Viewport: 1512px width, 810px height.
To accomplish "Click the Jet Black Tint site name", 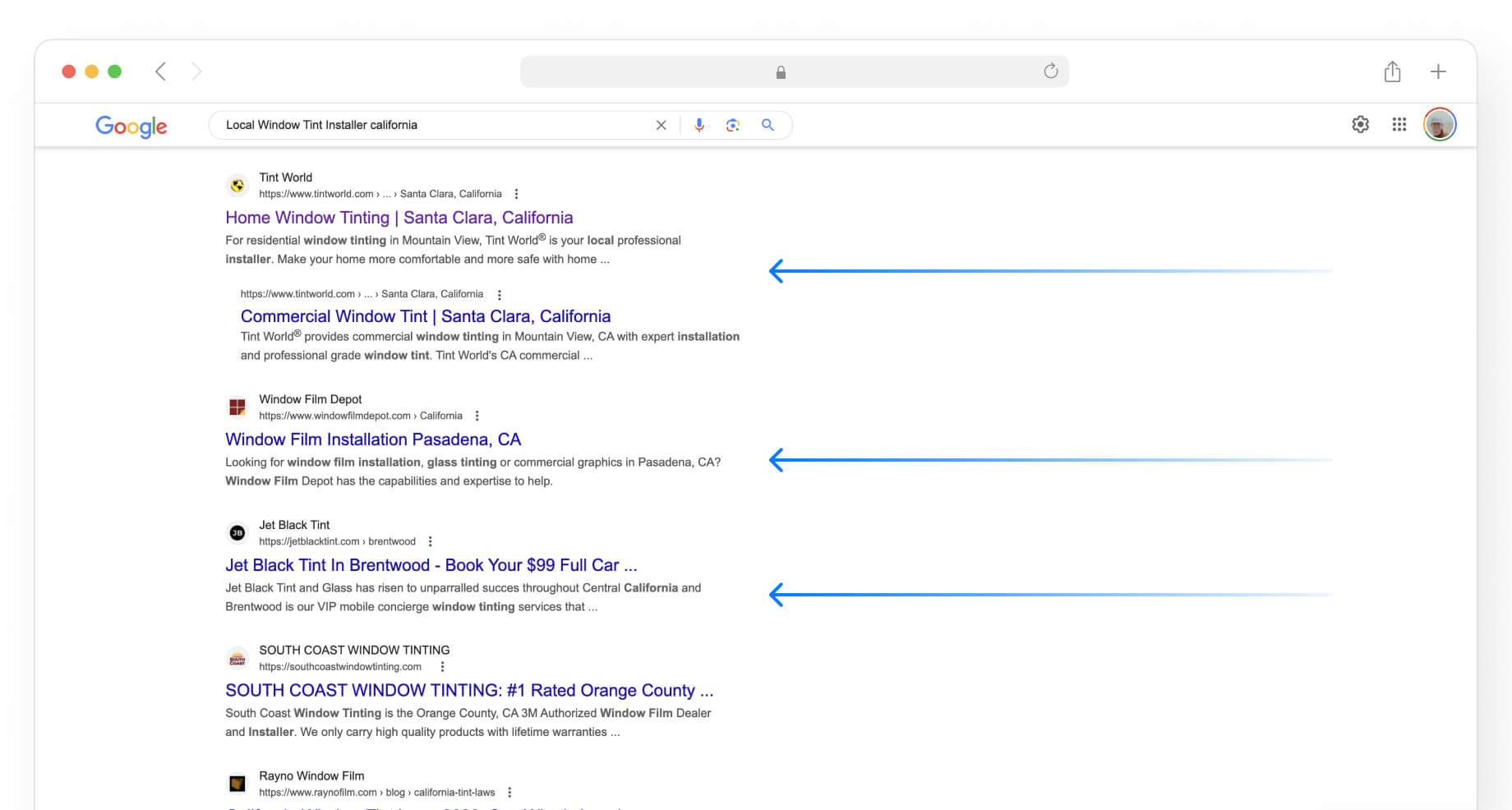I will (294, 525).
